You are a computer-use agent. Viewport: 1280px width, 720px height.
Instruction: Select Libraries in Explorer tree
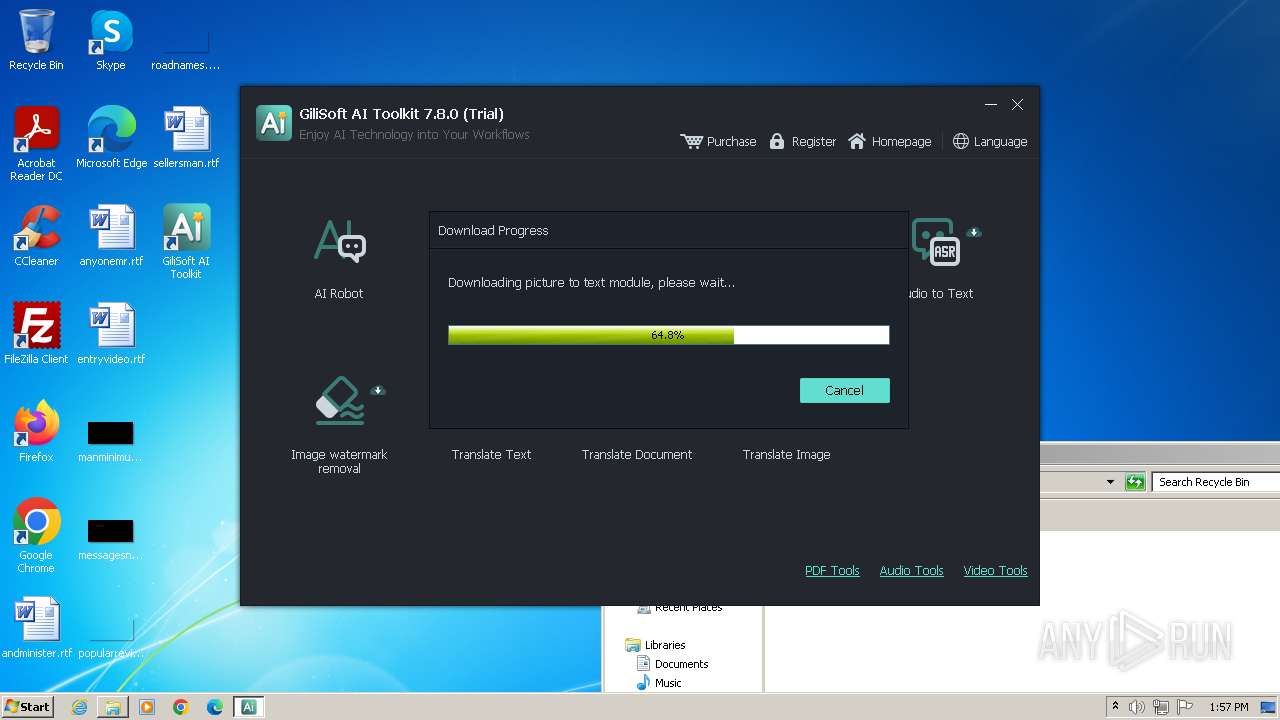(656, 645)
